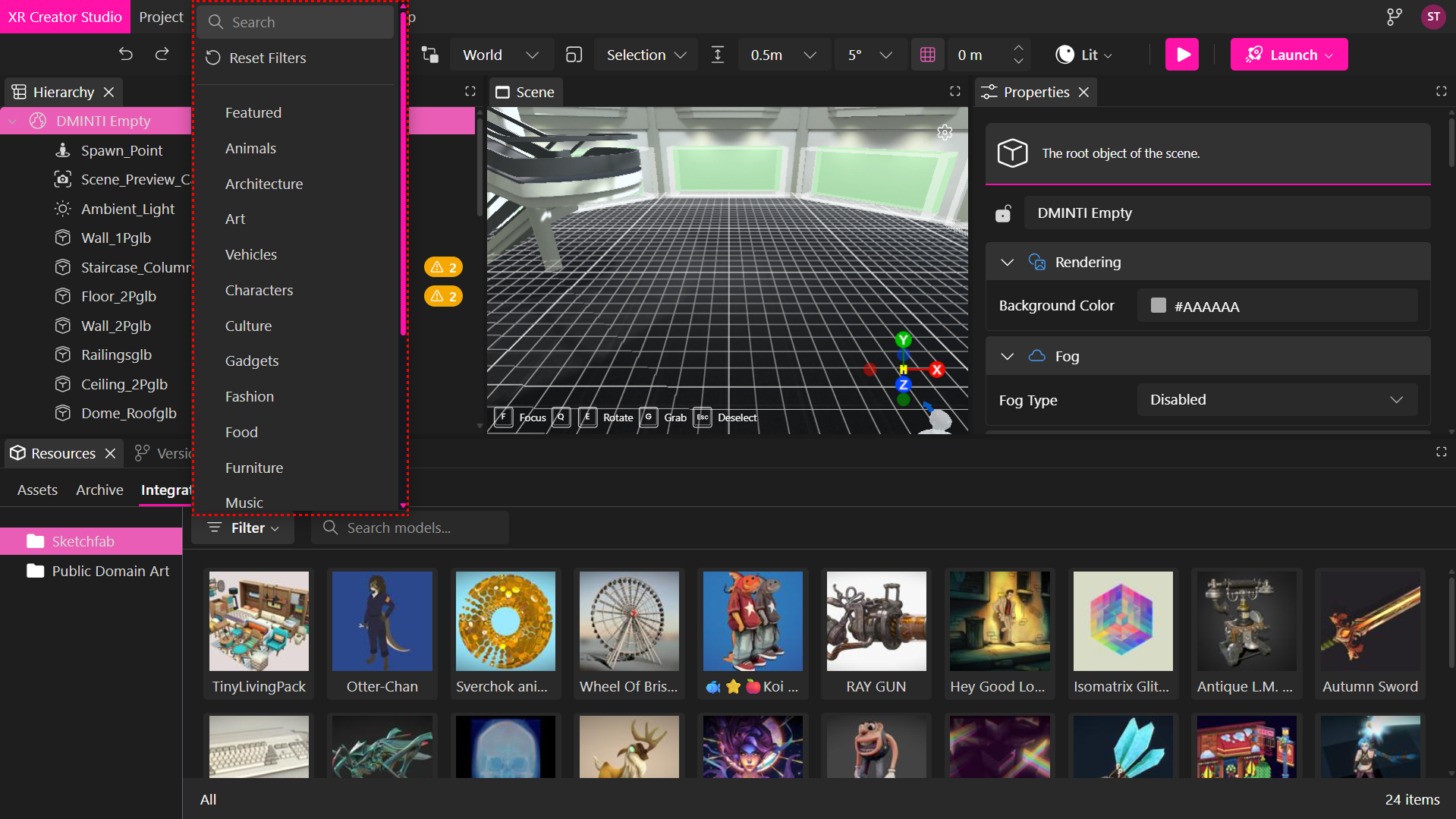1456x819 pixels.
Task: Switch rendering mode via Lit toggle
Action: tap(1083, 54)
